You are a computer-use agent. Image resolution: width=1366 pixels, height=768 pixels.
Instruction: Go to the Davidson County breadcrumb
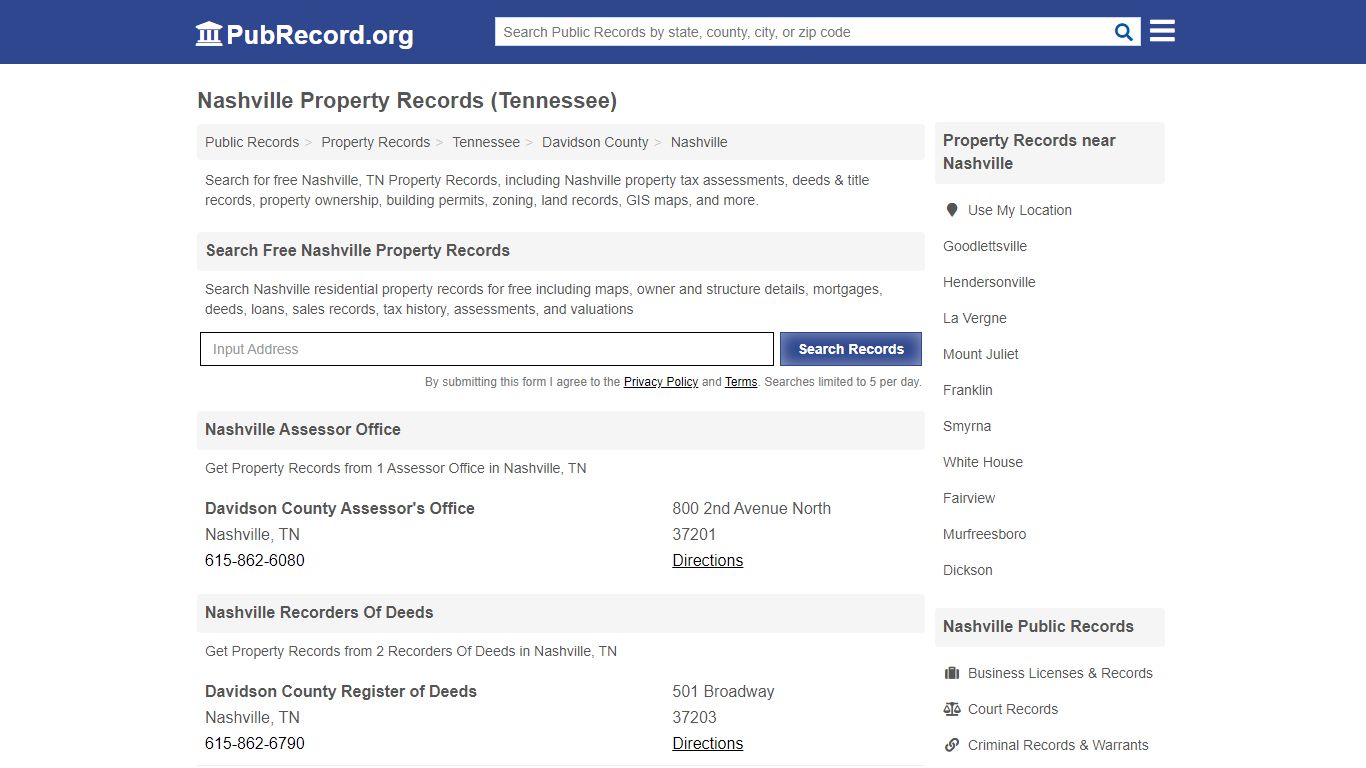click(595, 142)
